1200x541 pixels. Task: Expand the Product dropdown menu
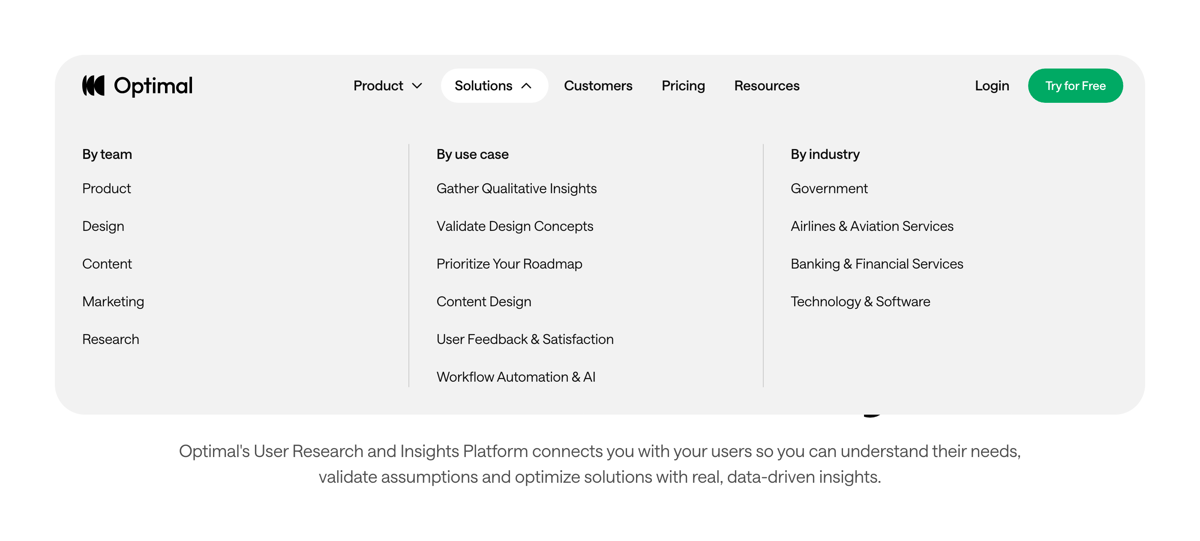[388, 86]
